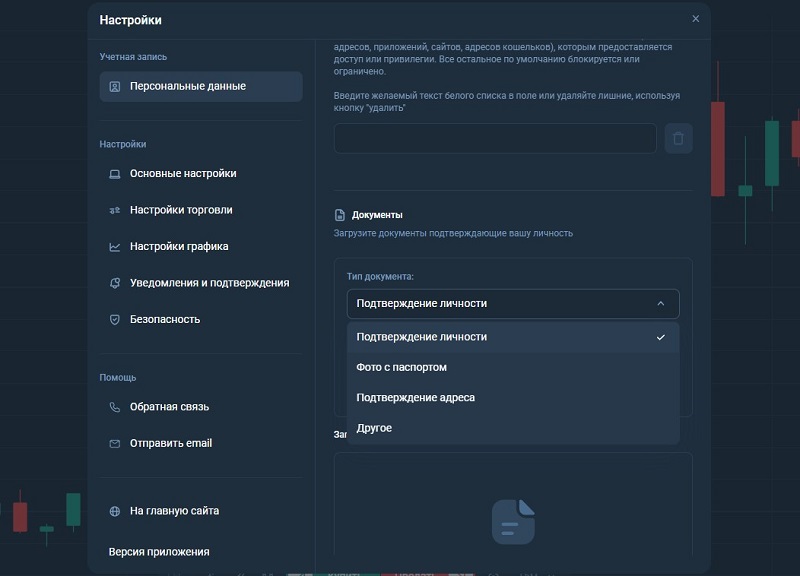Click the file upload icon in drop area

[x=513, y=522]
